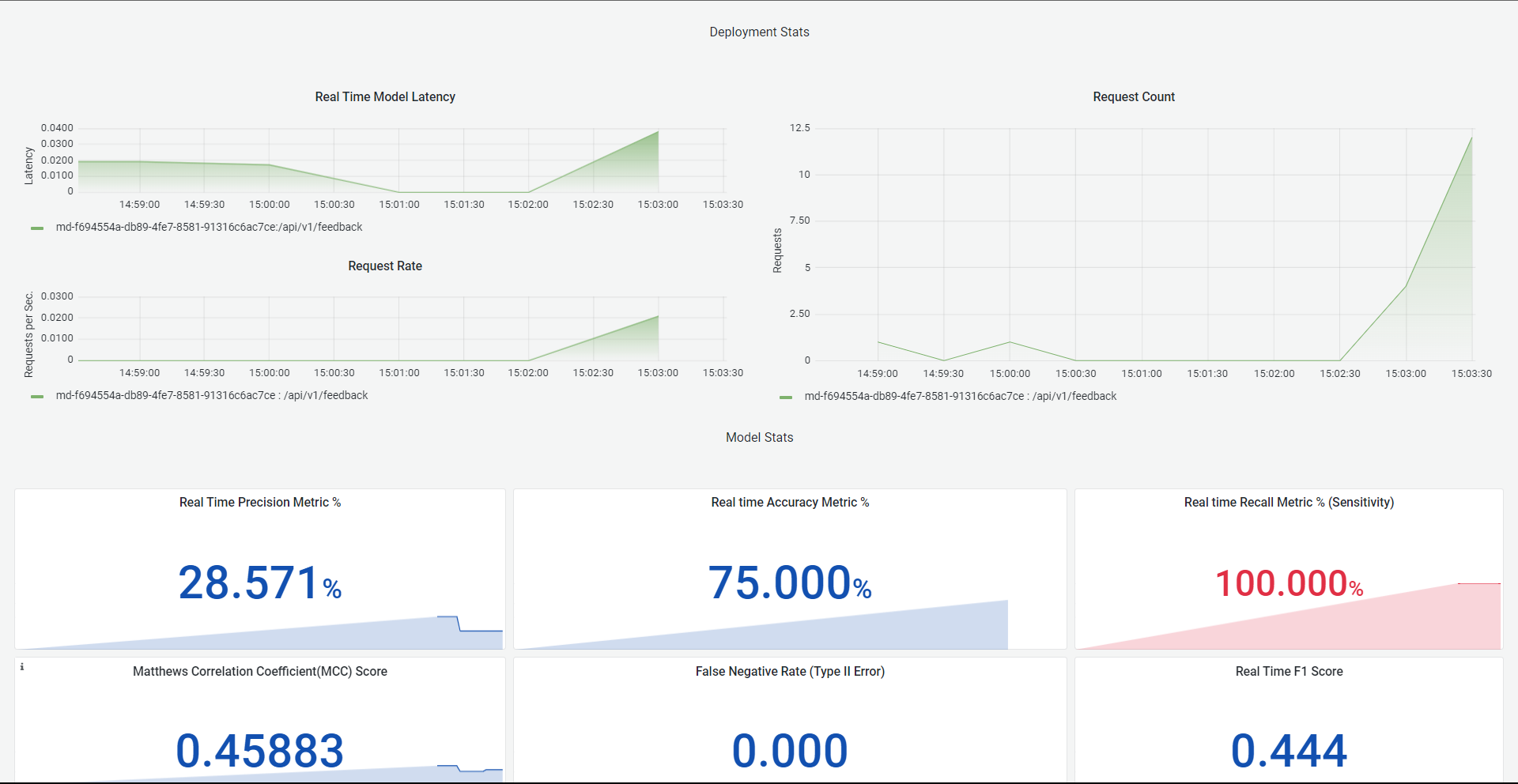Click 15:02:00 tick on Request Rate axis
This screenshot has width=1518, height=784.
click(528, 372)
